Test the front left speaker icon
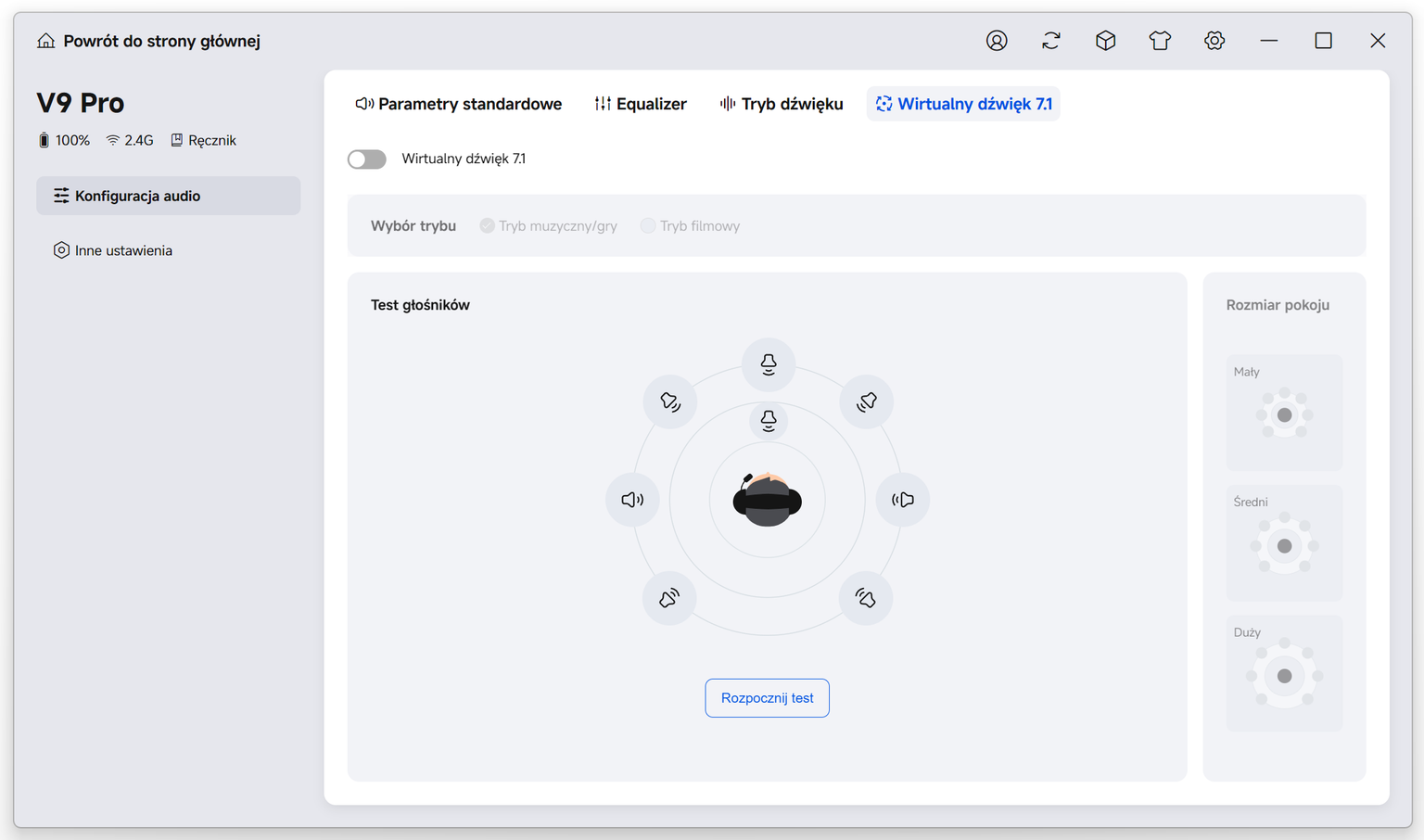Viewport: 1424px width, 840px height. click(670, 401)
